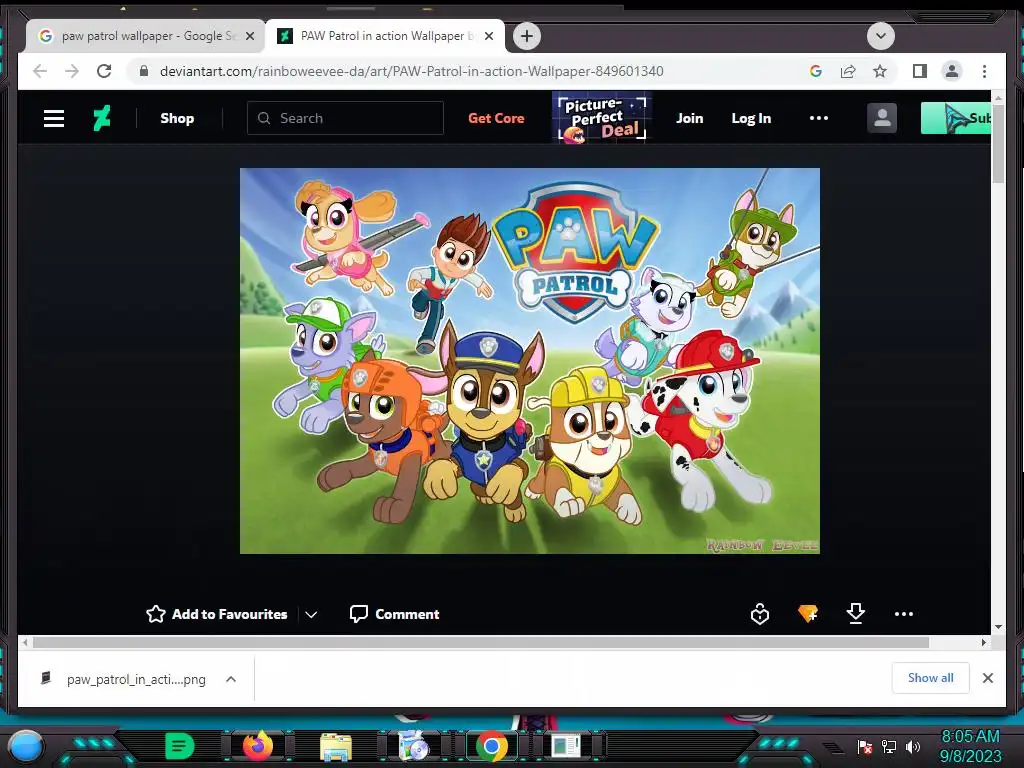Open the Start orb
The height and width of the screenshot is (768, 1024).
pos(26,746)
